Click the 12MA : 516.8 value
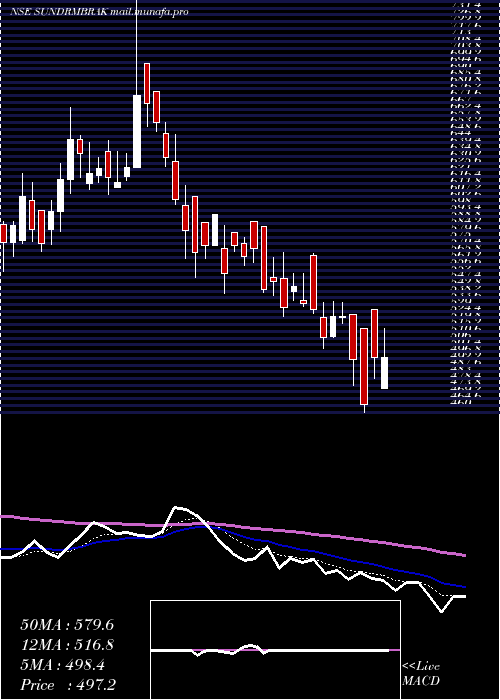The height and width of the screenshot is (700, 500). pos(67,645)
